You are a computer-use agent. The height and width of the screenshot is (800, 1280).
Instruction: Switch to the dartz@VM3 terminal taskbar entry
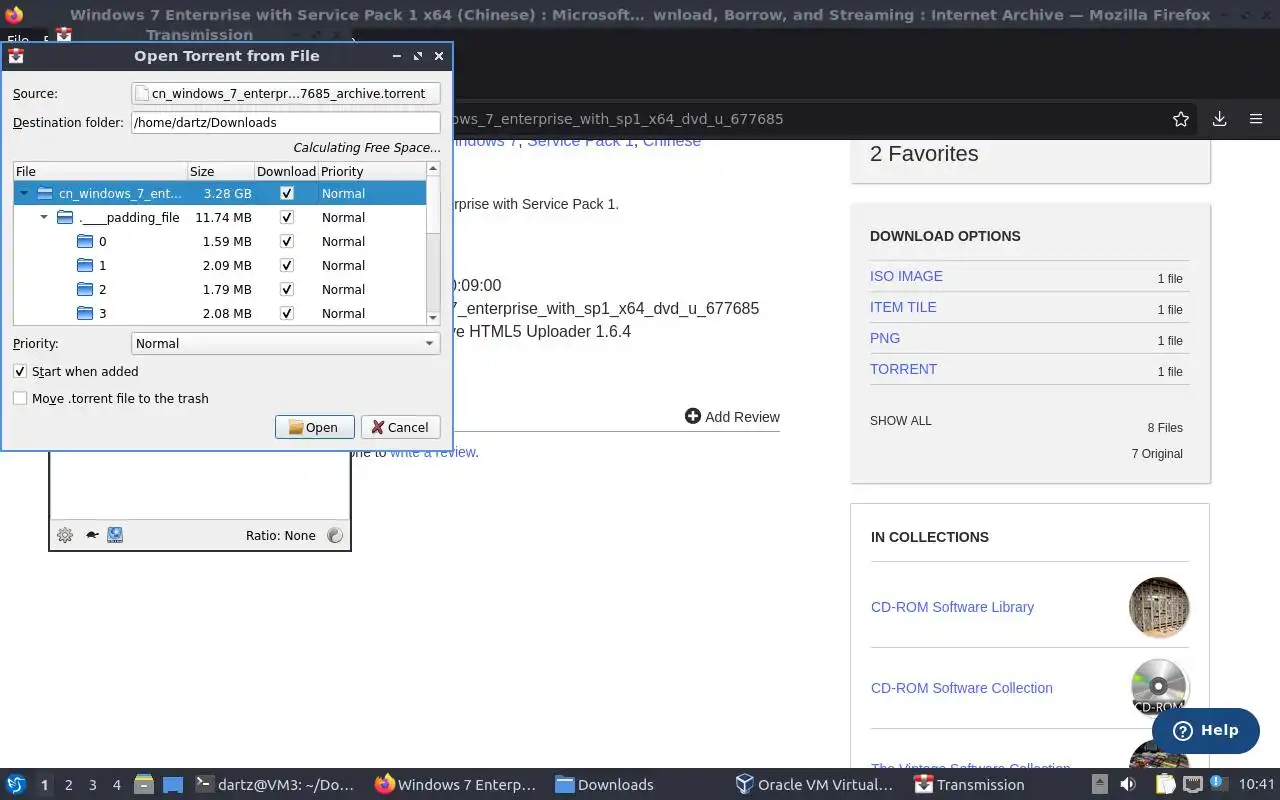click(275, 784)
